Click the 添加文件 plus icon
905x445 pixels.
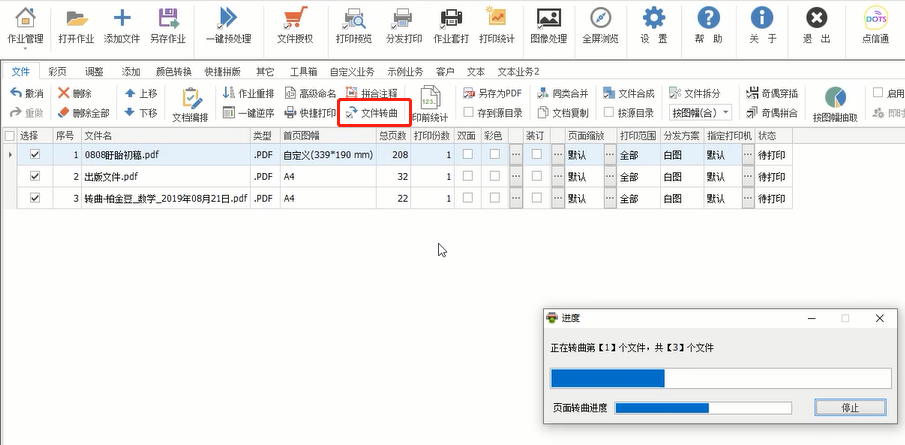(122, 19)
